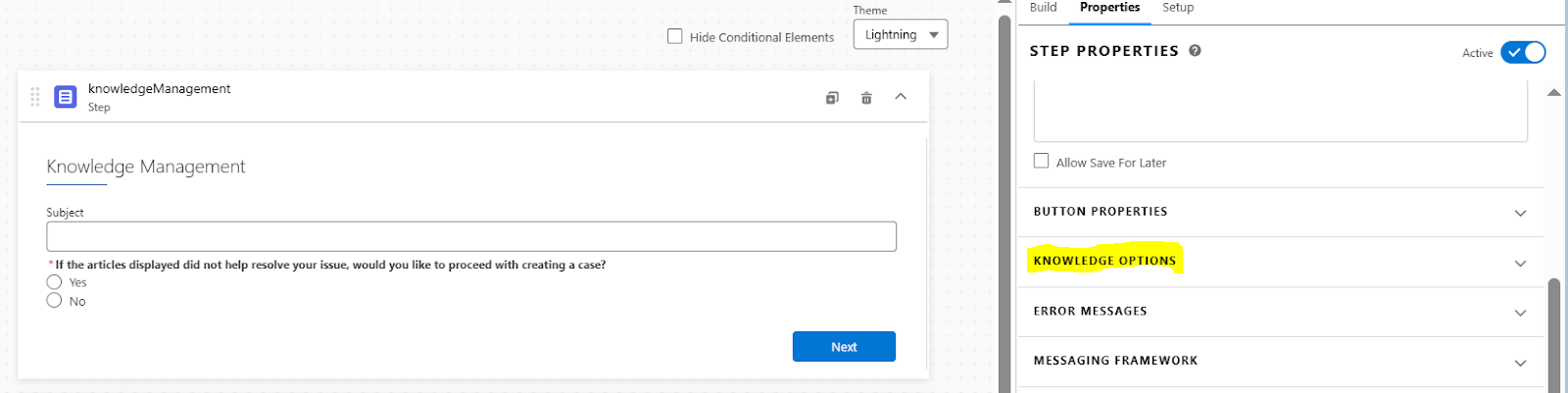Expand the Error Messages section
This screenshot has height=393, width=1568.
pyautogui.click(x=1520, y=313)
